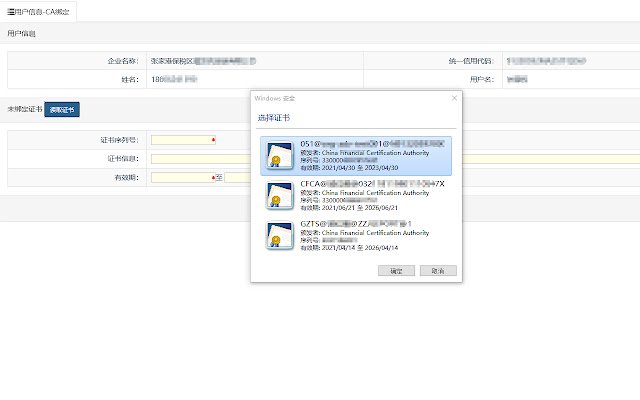This screenshot has height=400, width=640.
Task: Click the 统一信用代码 label
Action: point(471,61)
